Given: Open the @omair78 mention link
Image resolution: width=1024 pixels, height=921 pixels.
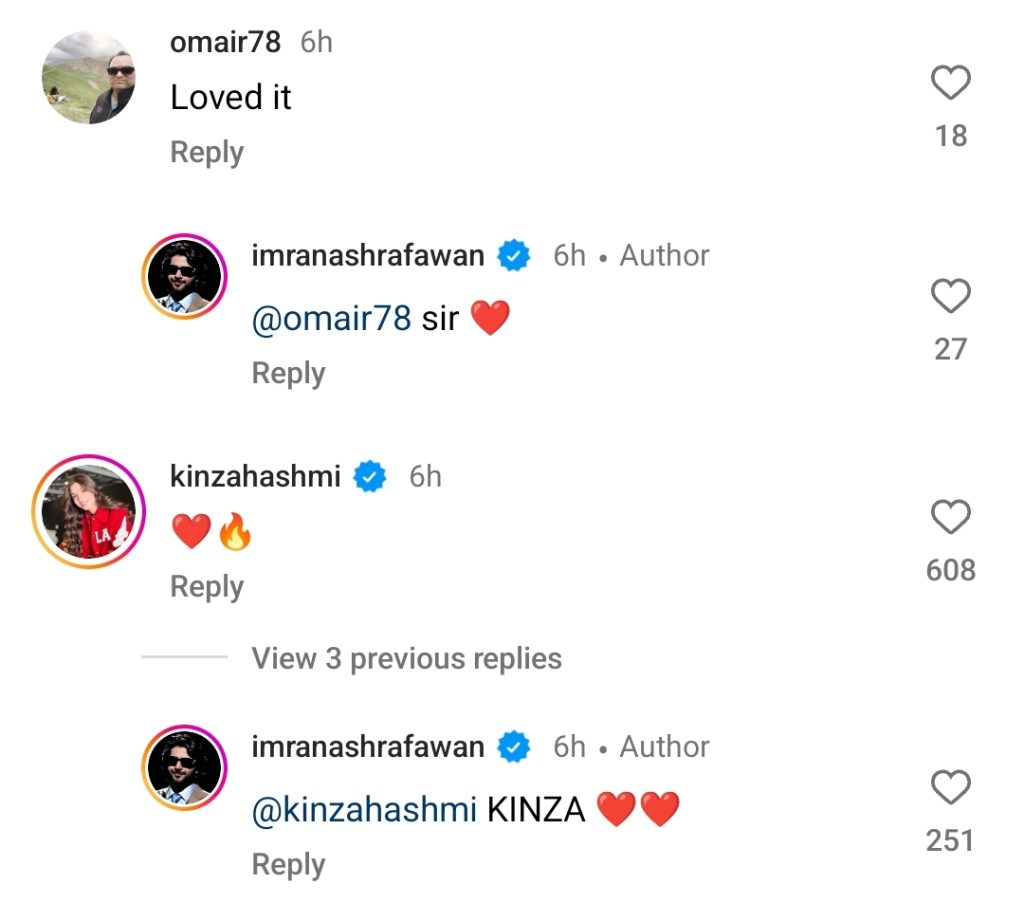Looking at the screenshot, I should tap(332, 319).
